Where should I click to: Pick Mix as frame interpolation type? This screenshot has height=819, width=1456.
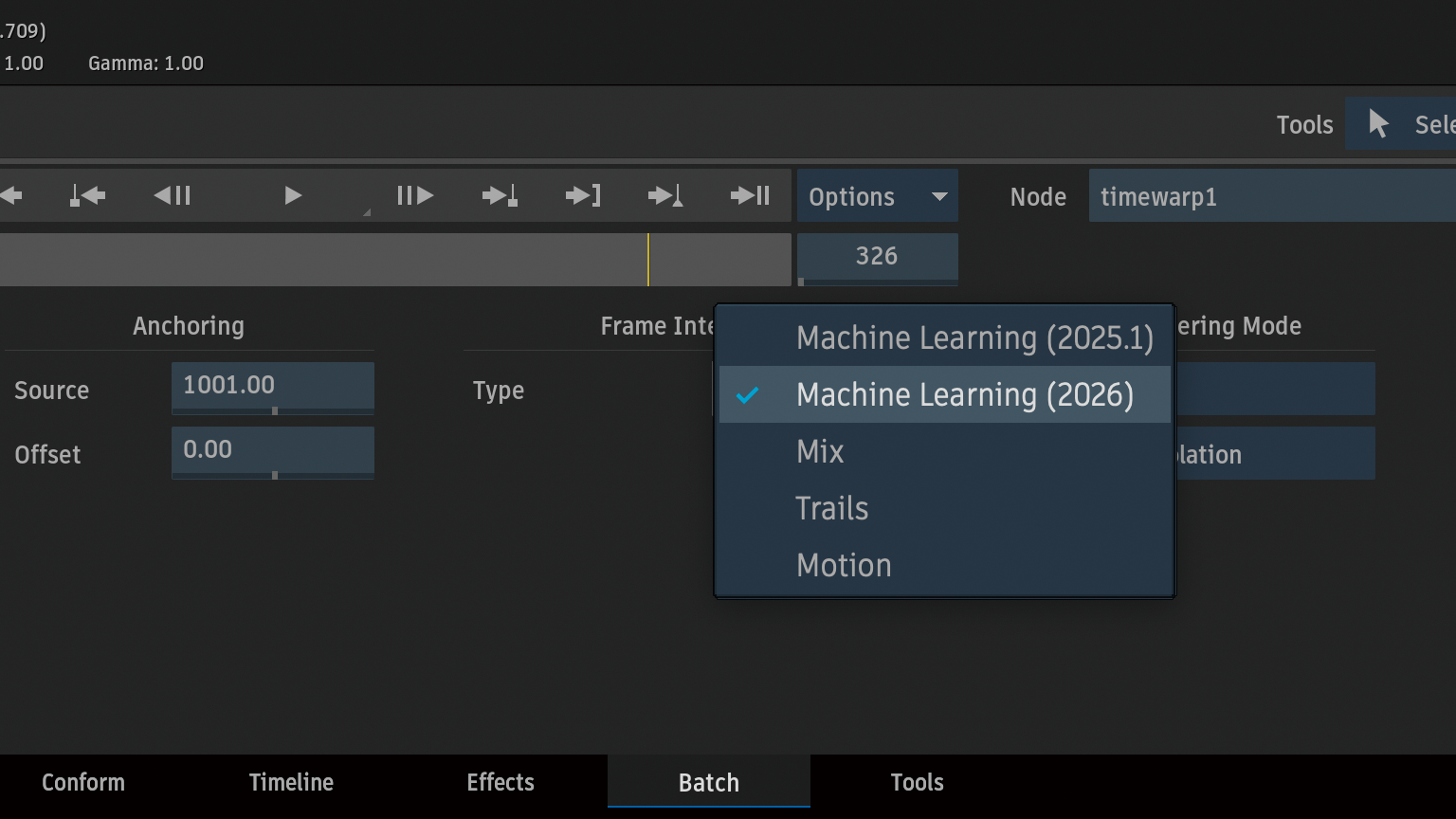click(x=820, y=452)
